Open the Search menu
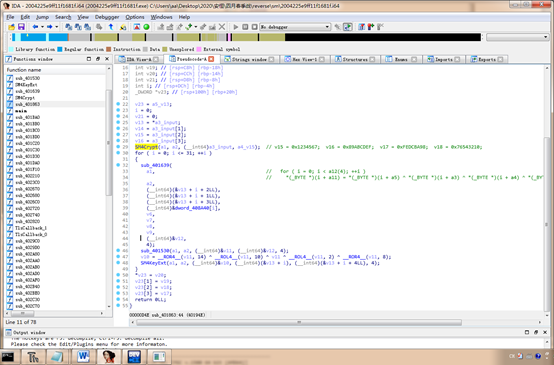 point(63,17)
